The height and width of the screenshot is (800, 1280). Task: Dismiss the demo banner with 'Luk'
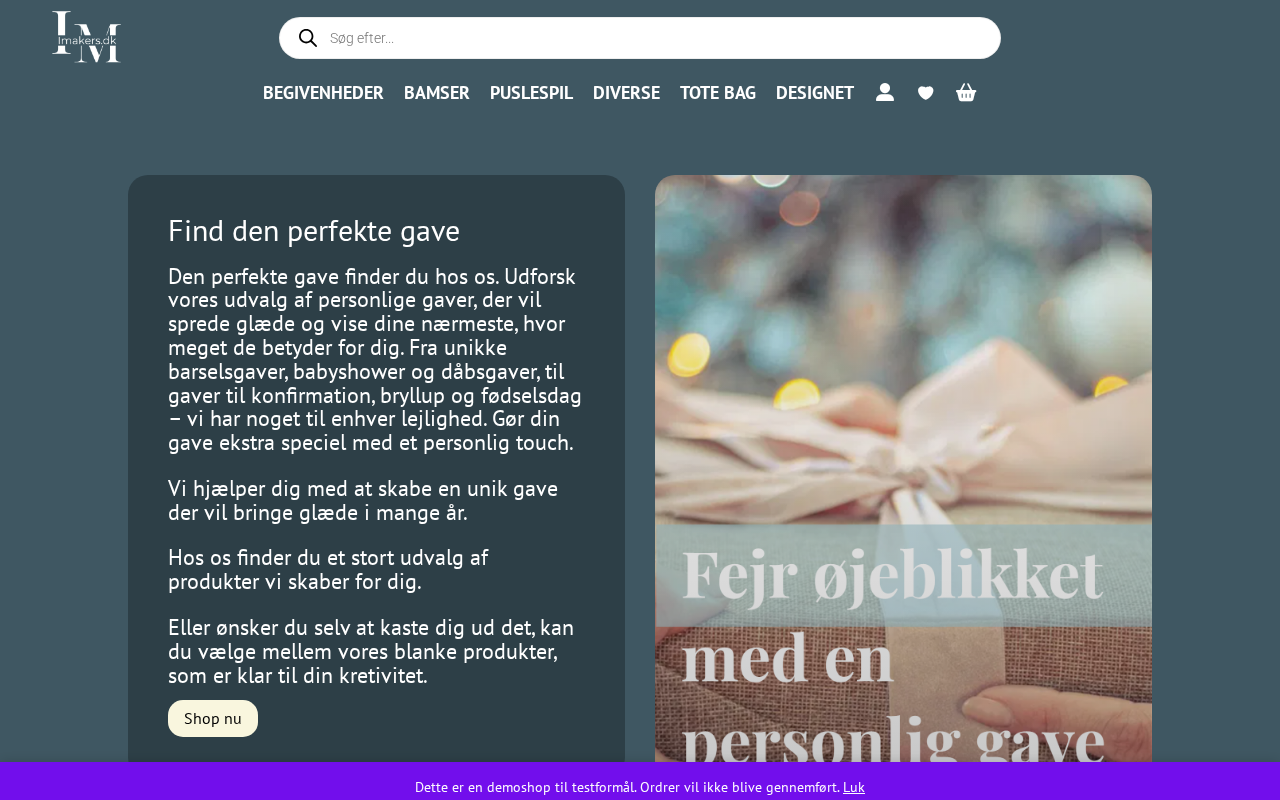[854, 787]
